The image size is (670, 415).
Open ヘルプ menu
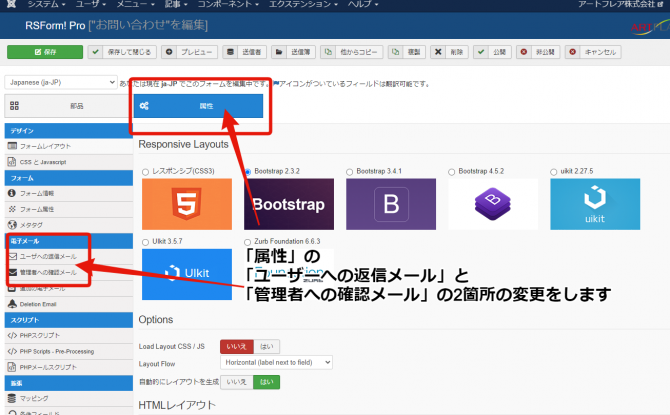(x=363, y=4)
